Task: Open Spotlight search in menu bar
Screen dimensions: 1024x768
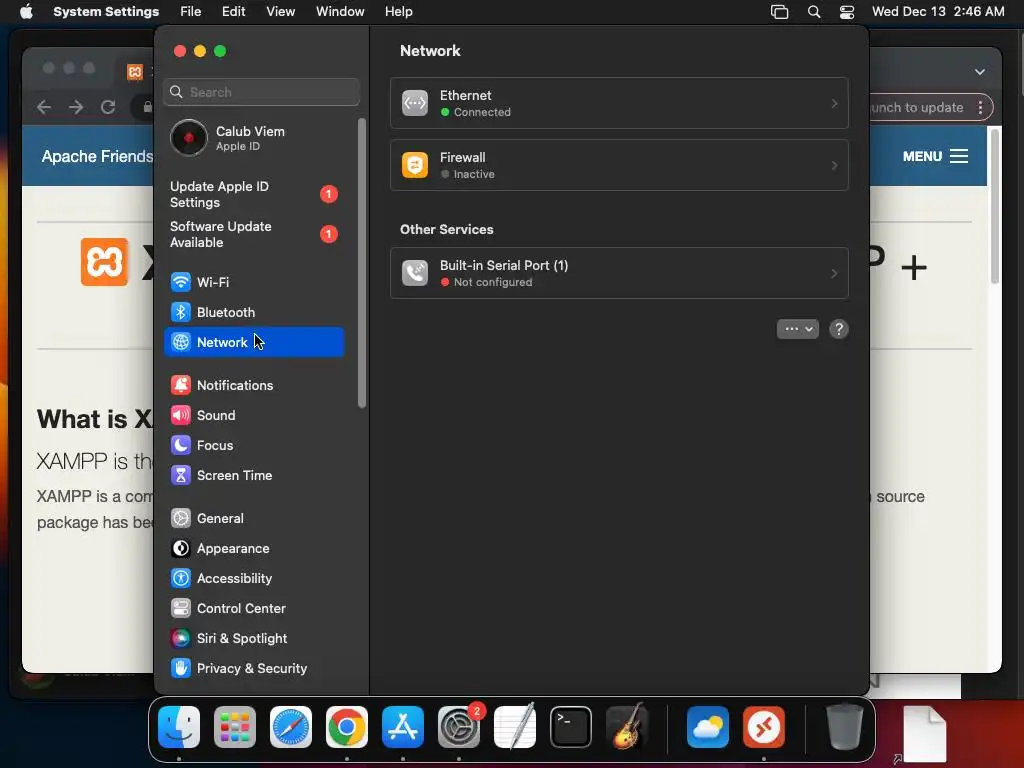Action: point(814,12)
